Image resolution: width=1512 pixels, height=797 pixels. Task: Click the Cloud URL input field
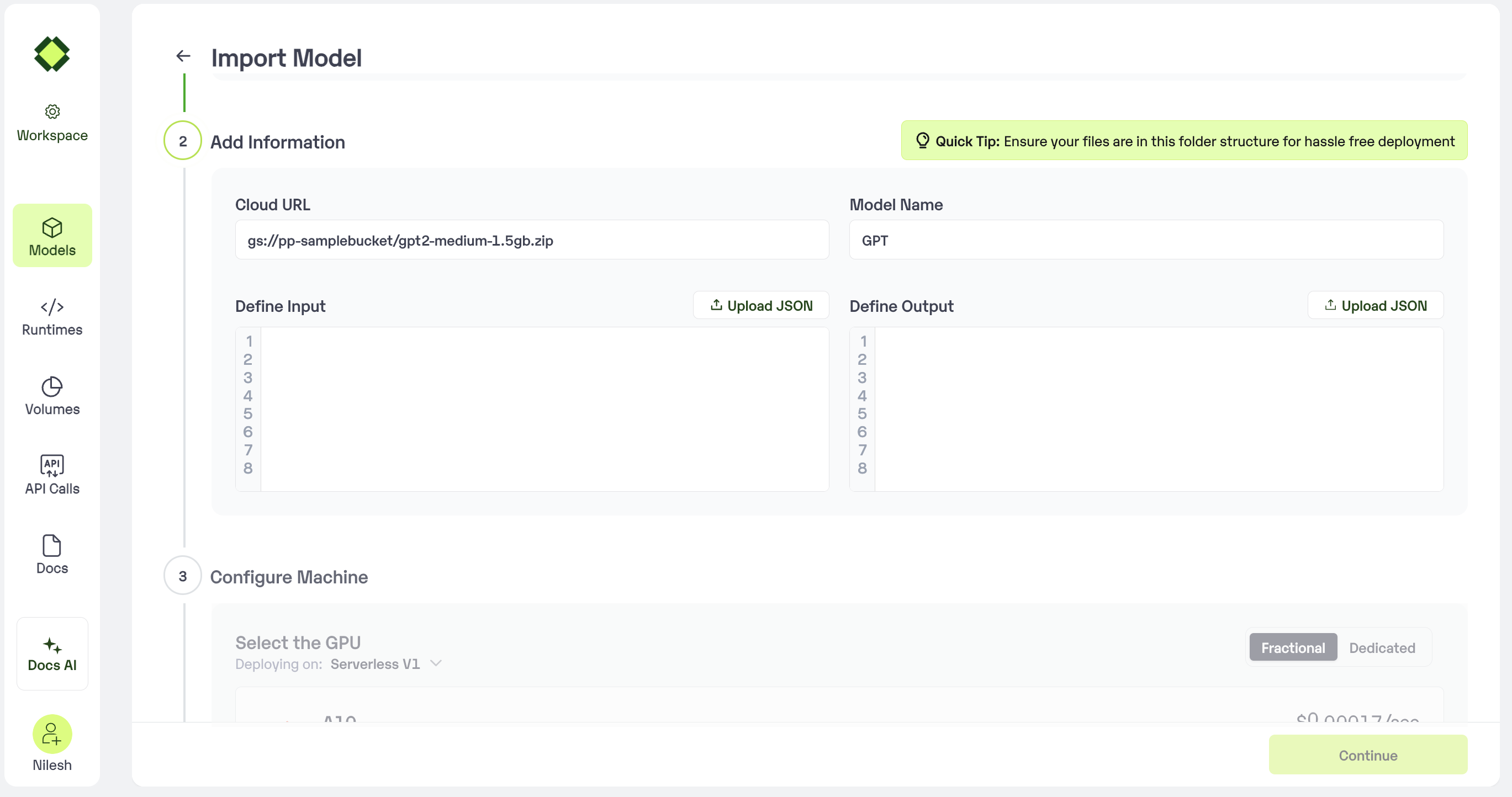(x=532, y=241)
